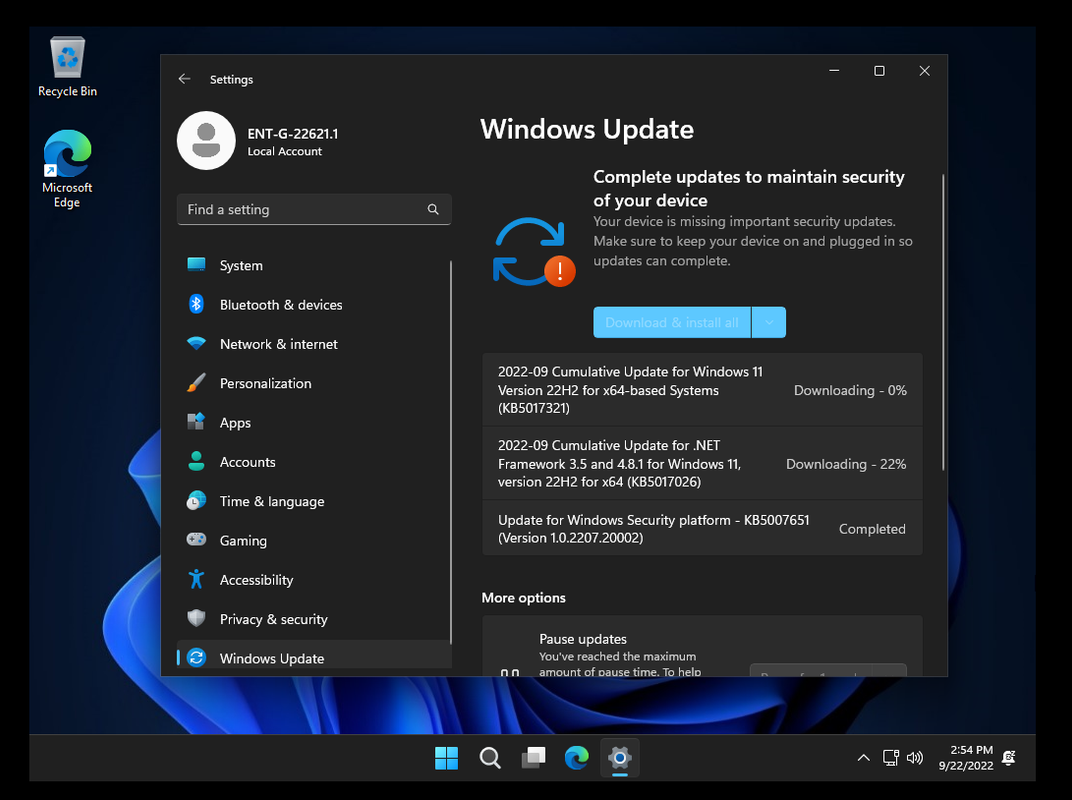The image size is (1072, 800).
Task: Click the Personalization paintbrush icon
Action: pyautogui.click(x=196, y=383)
